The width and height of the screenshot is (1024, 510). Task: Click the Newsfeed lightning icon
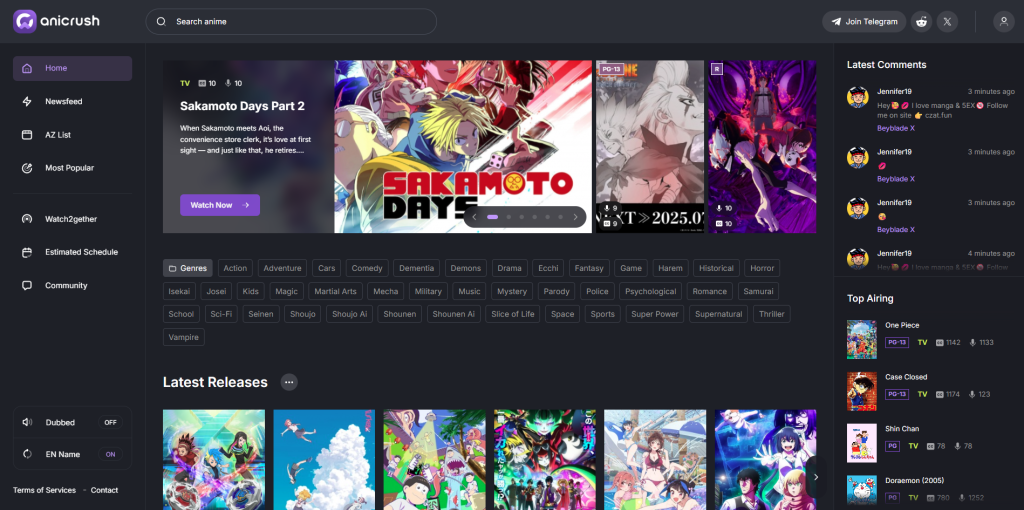point(27,101)
